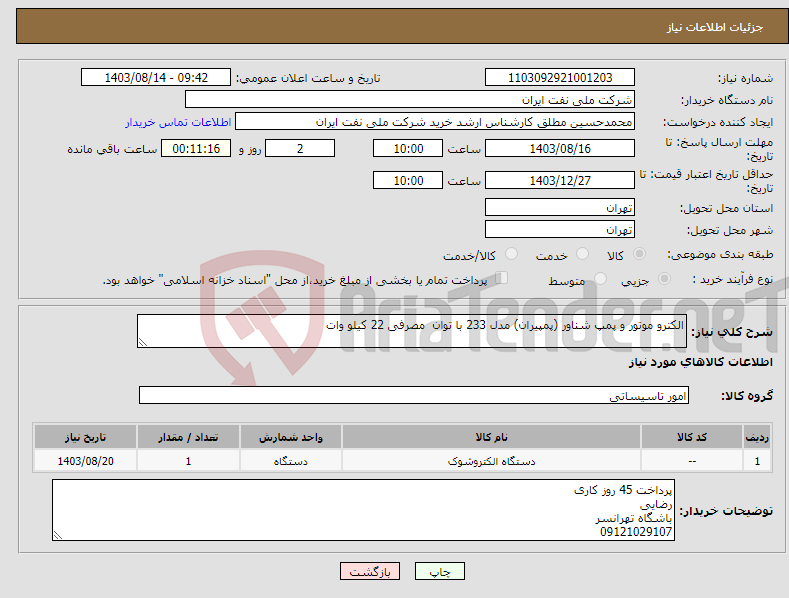Click the resize handle of buyer notes textarea
The width and height of the screenshot is (789, 598).
57,536
